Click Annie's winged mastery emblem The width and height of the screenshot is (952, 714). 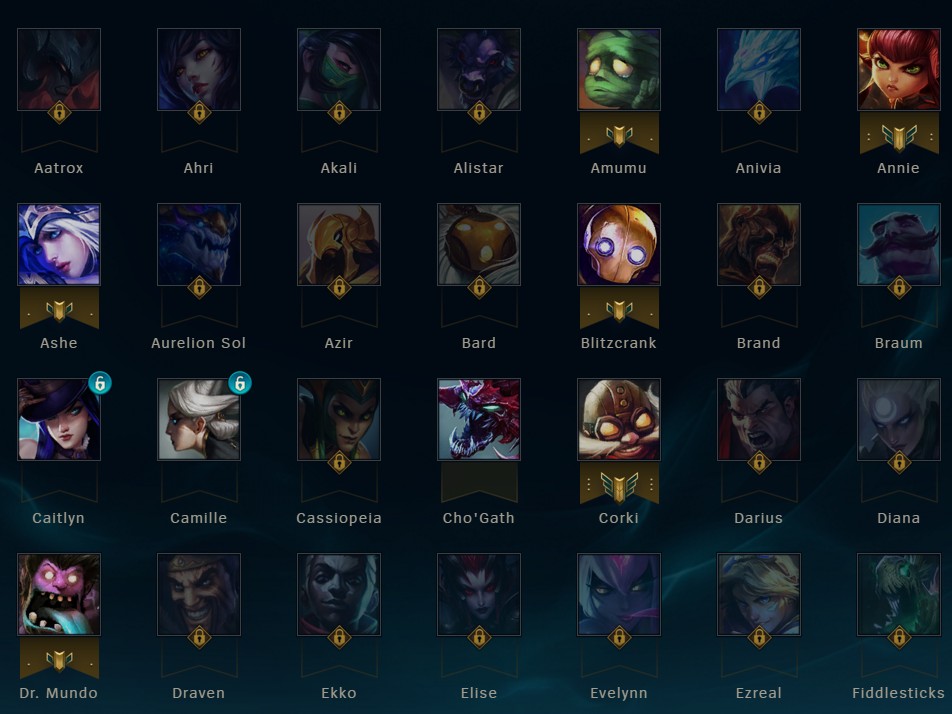(899, 137)
